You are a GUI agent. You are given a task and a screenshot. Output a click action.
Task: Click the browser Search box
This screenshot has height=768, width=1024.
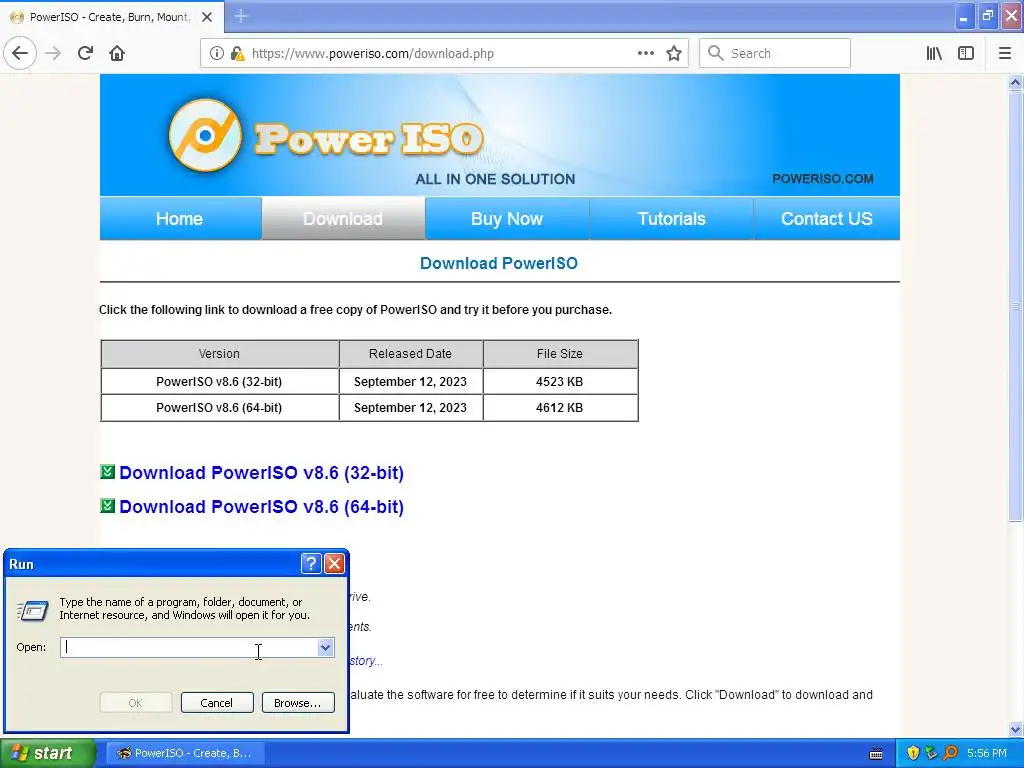pos(775,53)
